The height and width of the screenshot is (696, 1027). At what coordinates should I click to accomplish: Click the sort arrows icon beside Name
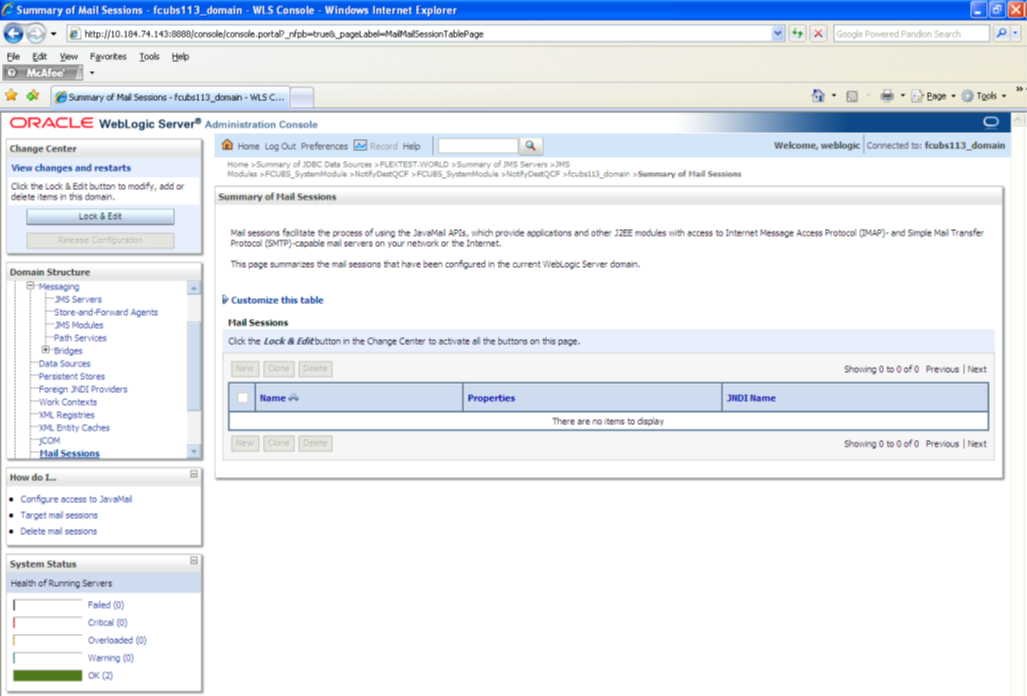[x=293, y=397]
